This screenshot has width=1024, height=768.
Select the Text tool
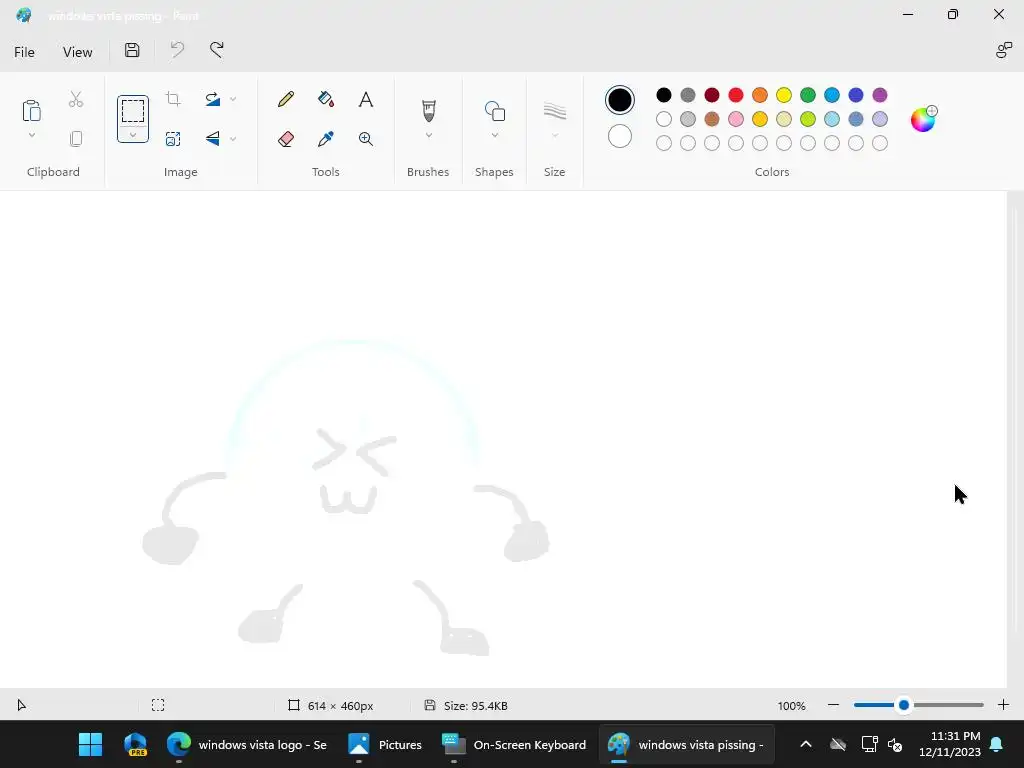pyautogui.click(x=366, y=99)
